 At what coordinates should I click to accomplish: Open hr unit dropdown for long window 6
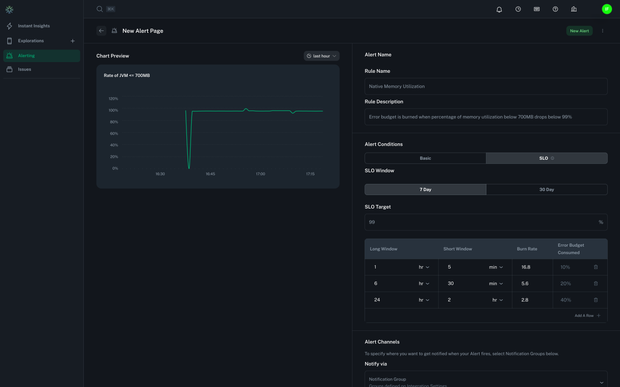pyautogui.click(x=424, y=283)
